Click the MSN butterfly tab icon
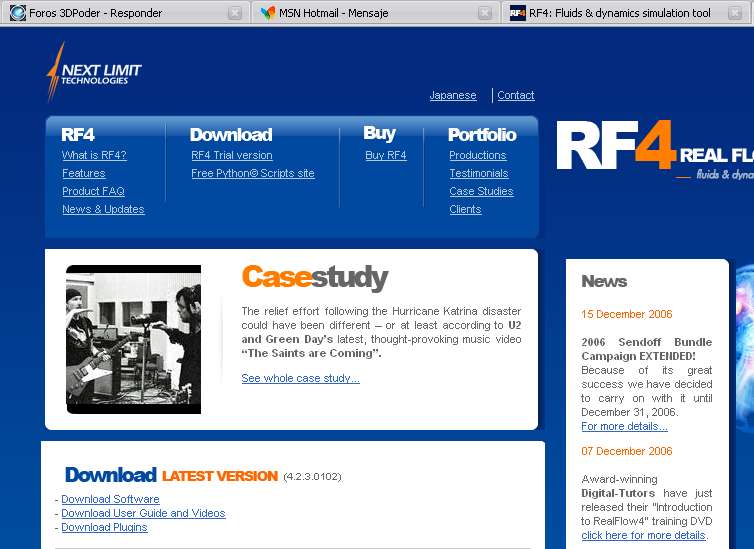Viewport: 754px width, 549px height. (268, 12)
